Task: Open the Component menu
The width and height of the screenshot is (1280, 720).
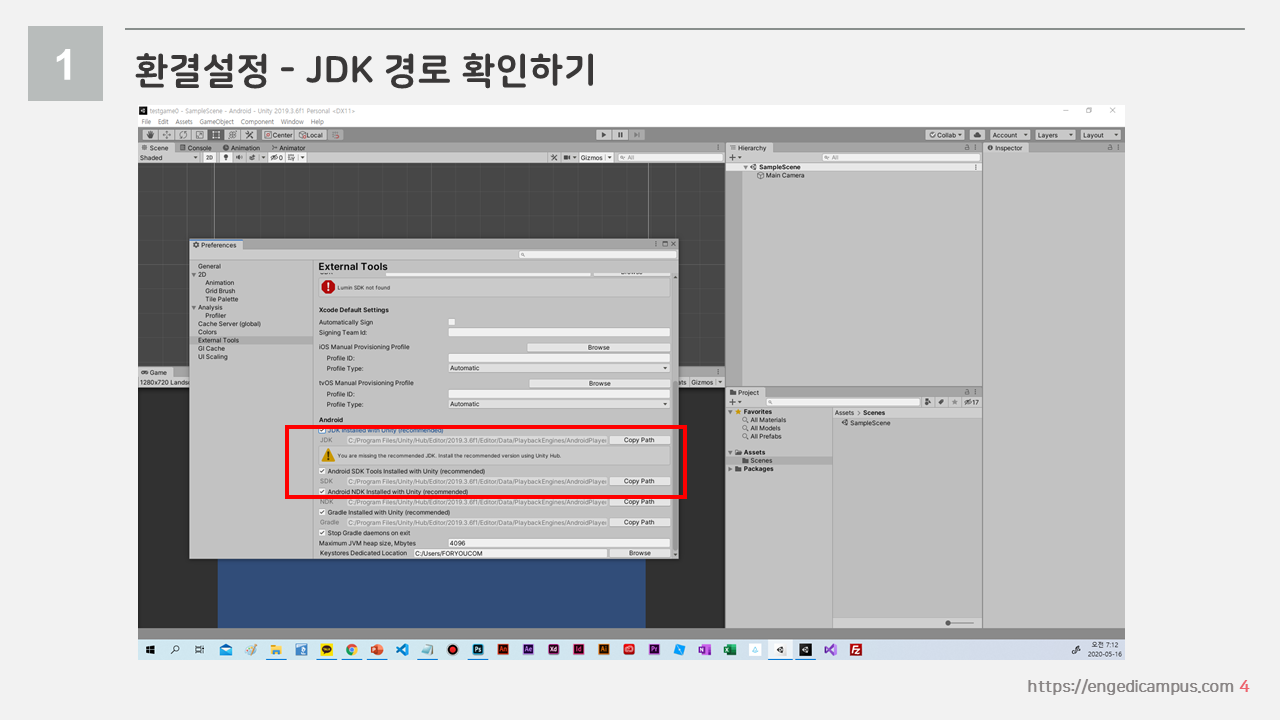Action: (257, 122)
